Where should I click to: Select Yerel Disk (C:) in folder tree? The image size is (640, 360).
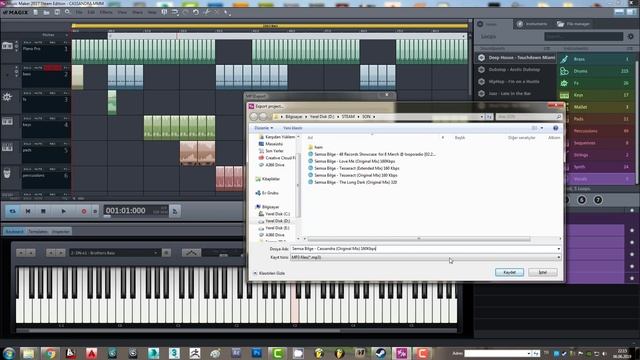point(278,214)
